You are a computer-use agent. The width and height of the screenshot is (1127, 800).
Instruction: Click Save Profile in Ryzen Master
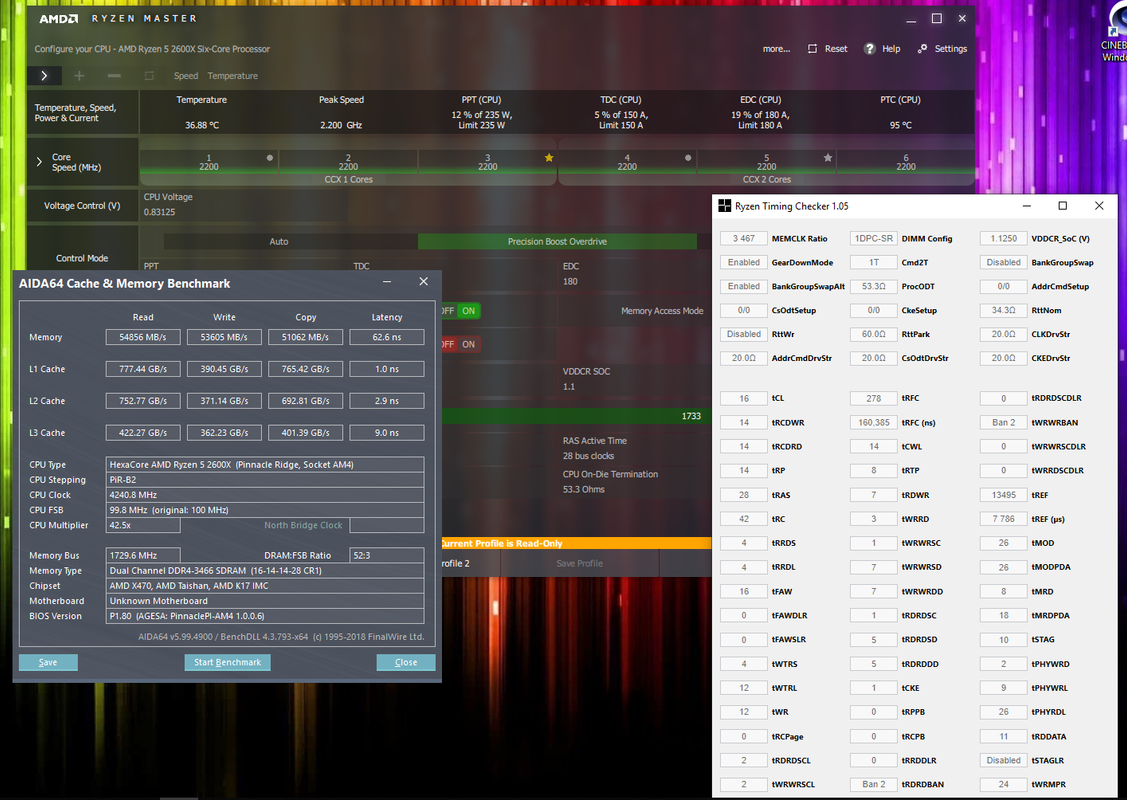tap(579, 564)
